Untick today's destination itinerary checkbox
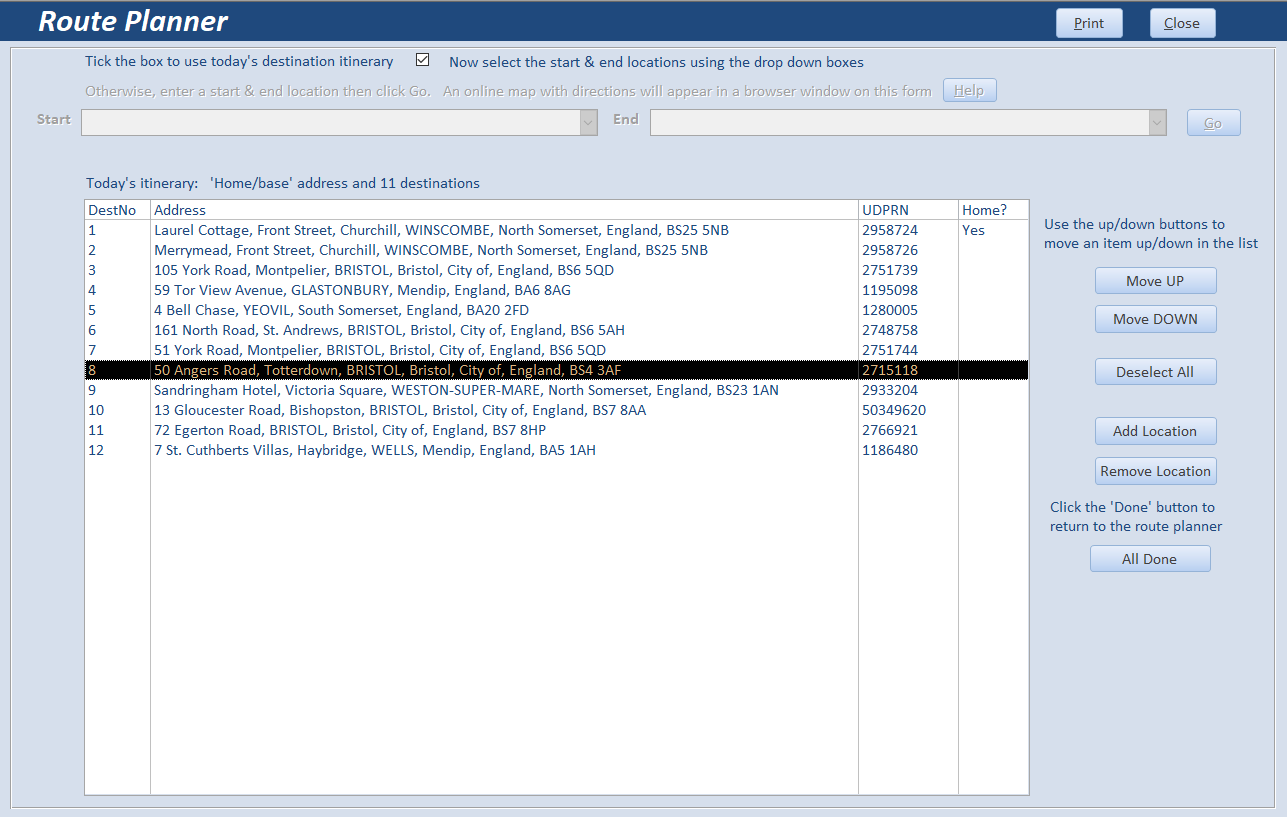Screen dimensions: 1287x817 click(422, 60)
